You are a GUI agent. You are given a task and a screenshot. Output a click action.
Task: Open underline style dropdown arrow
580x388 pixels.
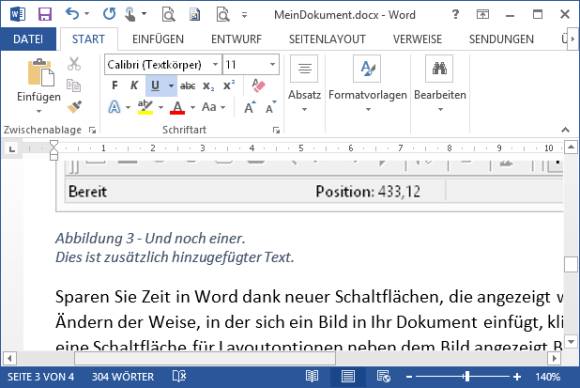pos(171,85)
